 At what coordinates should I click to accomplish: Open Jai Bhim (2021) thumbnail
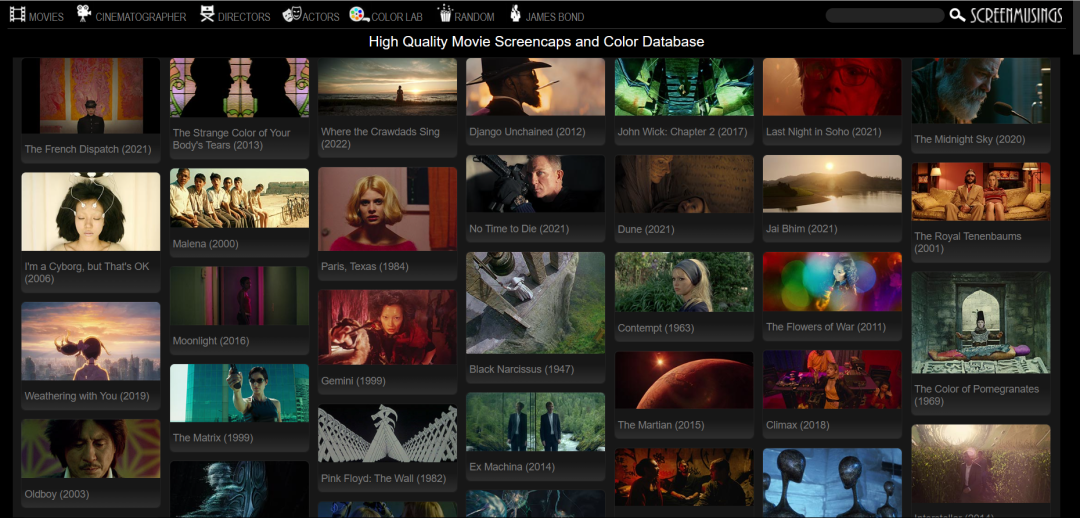click(832, 184)
